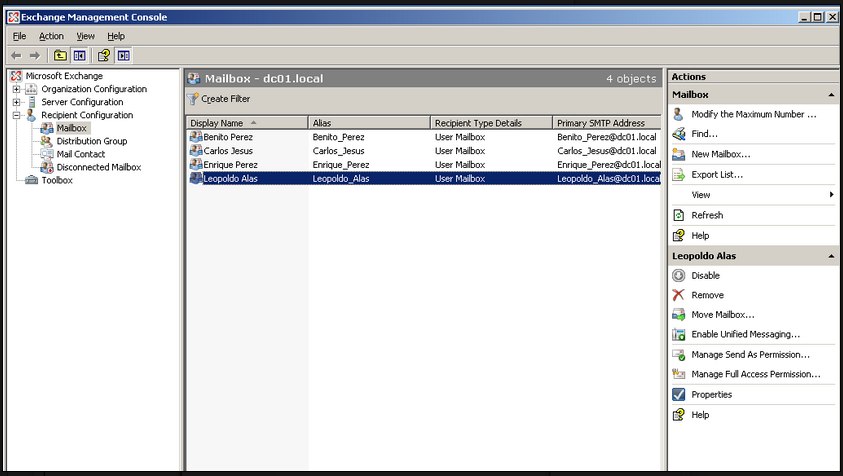
Task: Sort by the Display Name column header
Action: (x=247, y=123)
